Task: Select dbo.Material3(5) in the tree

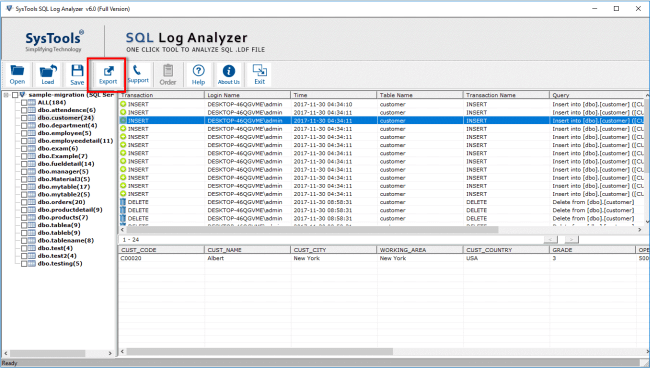Action: tap(64, 179)
